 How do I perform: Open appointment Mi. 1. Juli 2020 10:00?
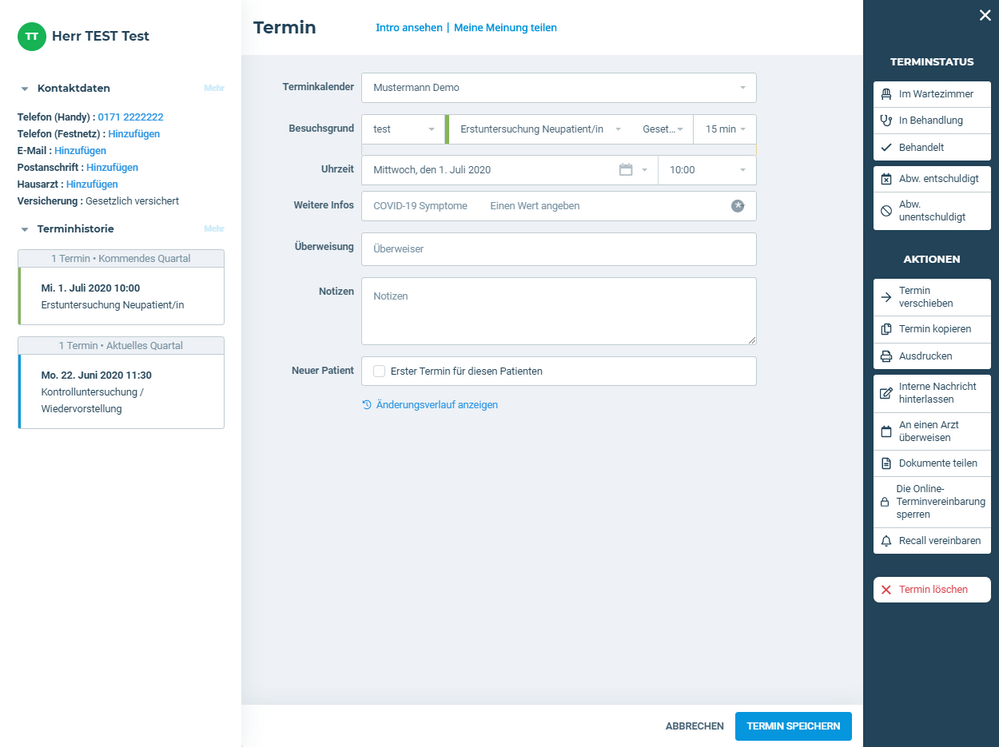[121, 296]
